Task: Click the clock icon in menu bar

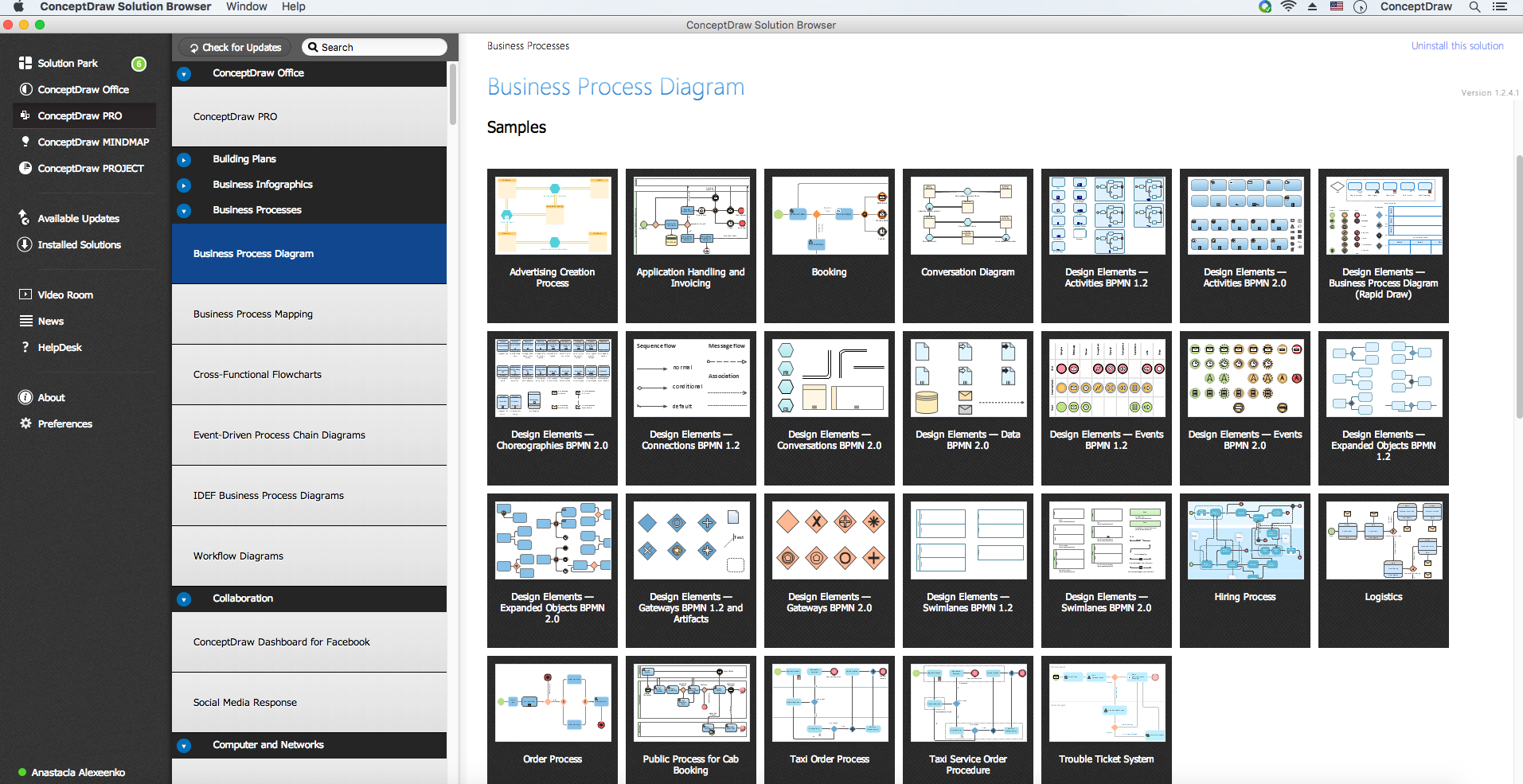Action: pyautogui.click(x=1361, y=6)
